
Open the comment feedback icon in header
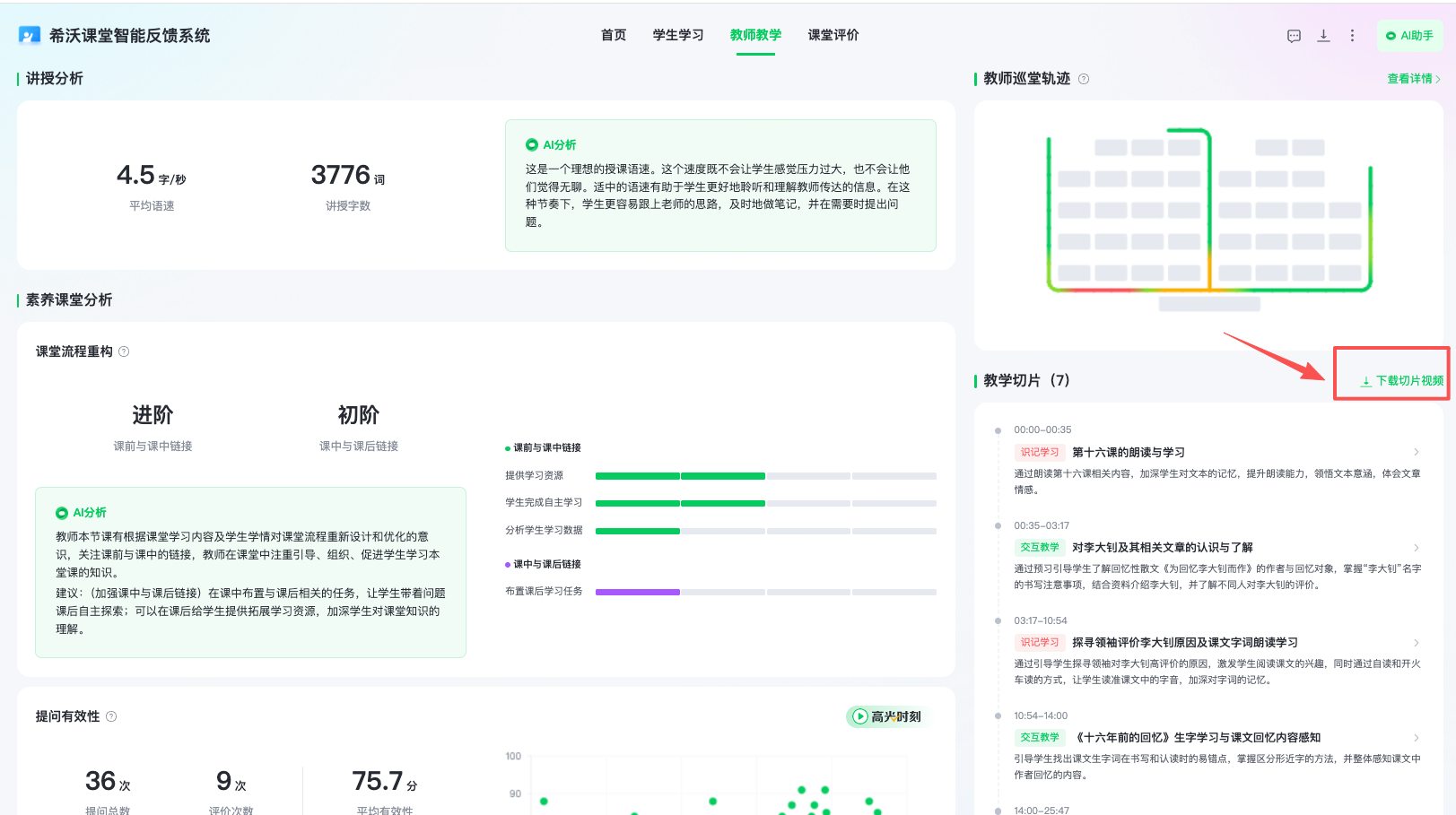(1294, 36)
